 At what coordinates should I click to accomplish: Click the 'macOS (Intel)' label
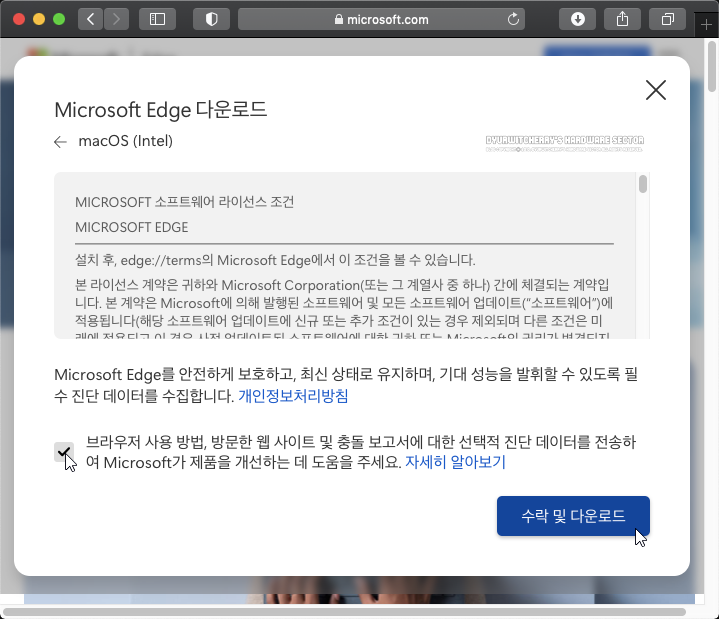(126, 141)
